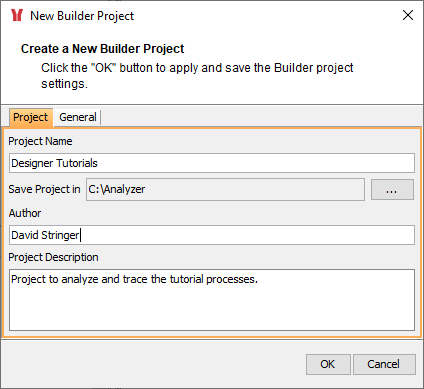Image resolution: width=424 pixels, height=389 pixels.
Task: Cancel the new project dialog
Action: point(384,364)
